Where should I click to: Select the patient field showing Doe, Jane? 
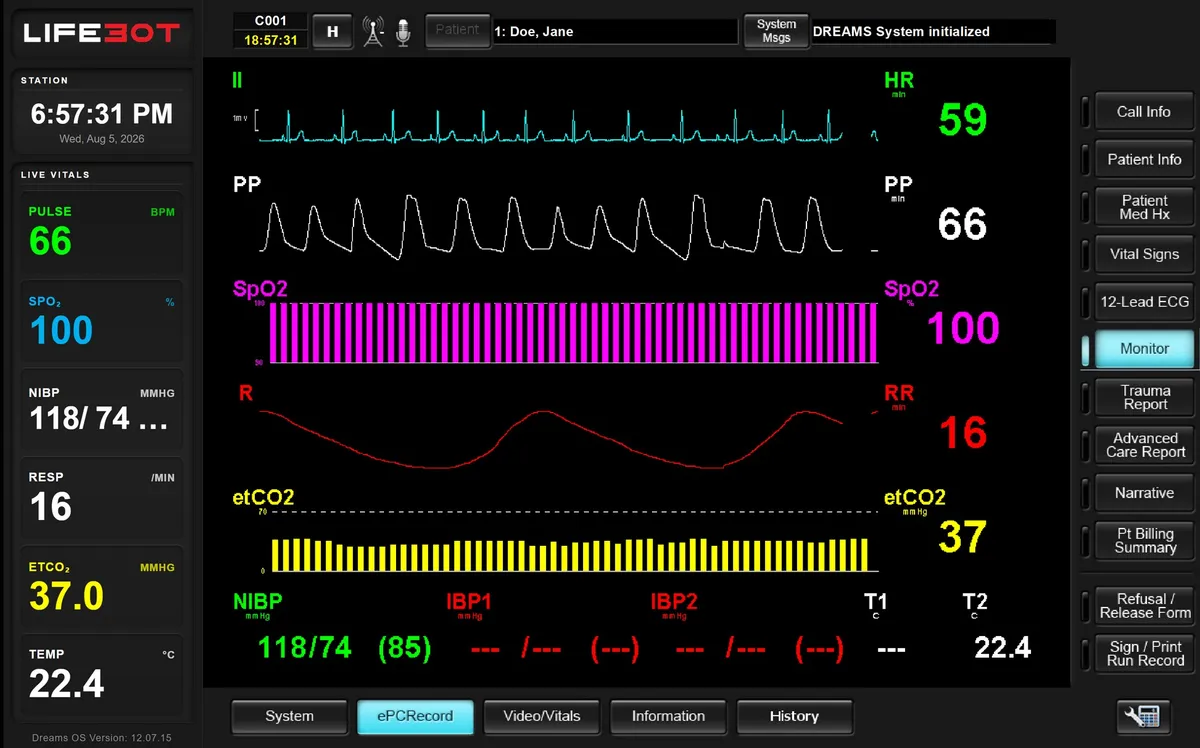pos(614,31)
